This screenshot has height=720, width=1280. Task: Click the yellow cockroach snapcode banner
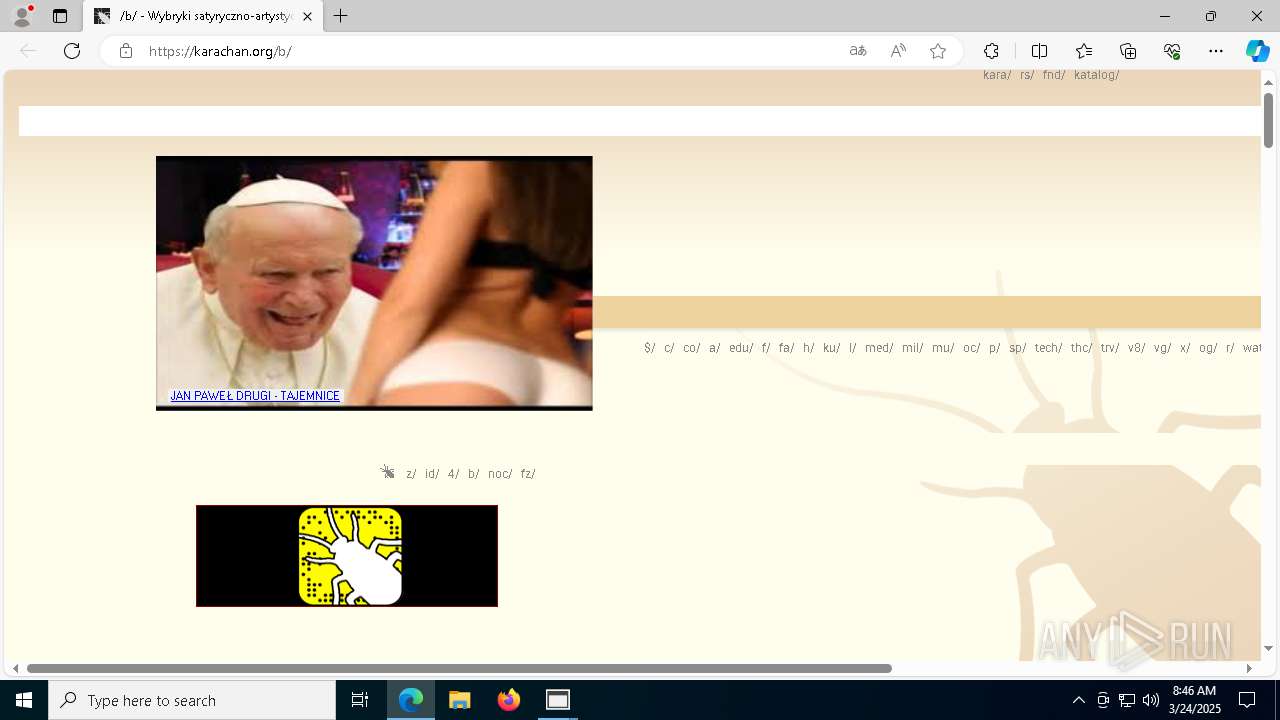pos(347,556)
